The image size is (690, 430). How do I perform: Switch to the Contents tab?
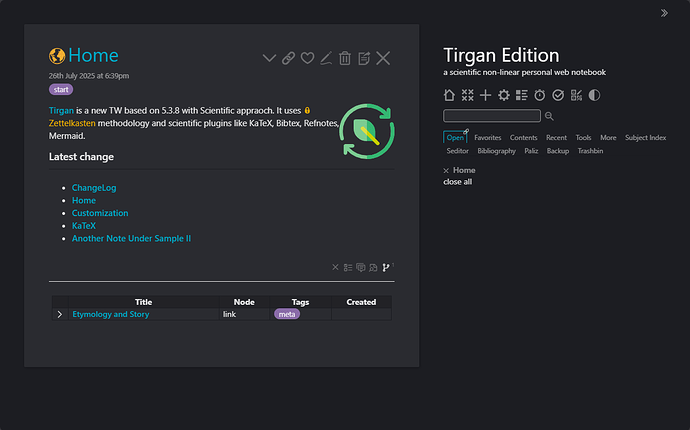click(524, 138)
